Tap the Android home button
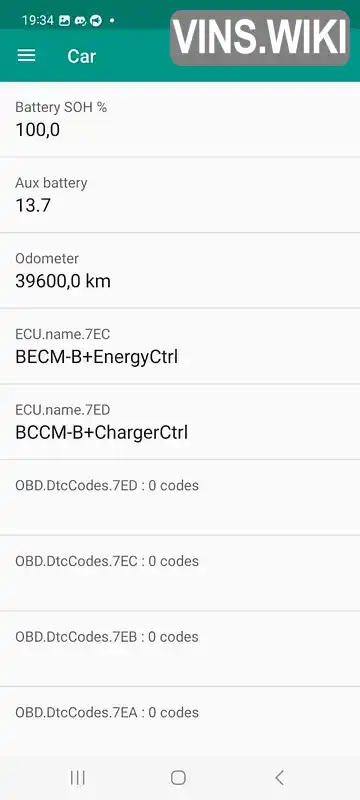The width and height of the screenshot is (360, 800). coord(178,777)
